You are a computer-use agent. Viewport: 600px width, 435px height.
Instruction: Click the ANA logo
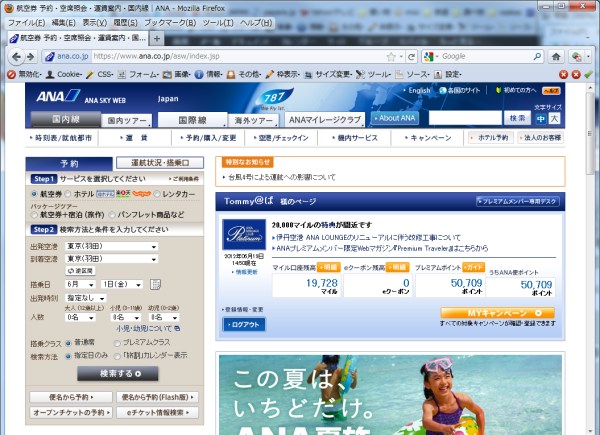coord(58,96)
